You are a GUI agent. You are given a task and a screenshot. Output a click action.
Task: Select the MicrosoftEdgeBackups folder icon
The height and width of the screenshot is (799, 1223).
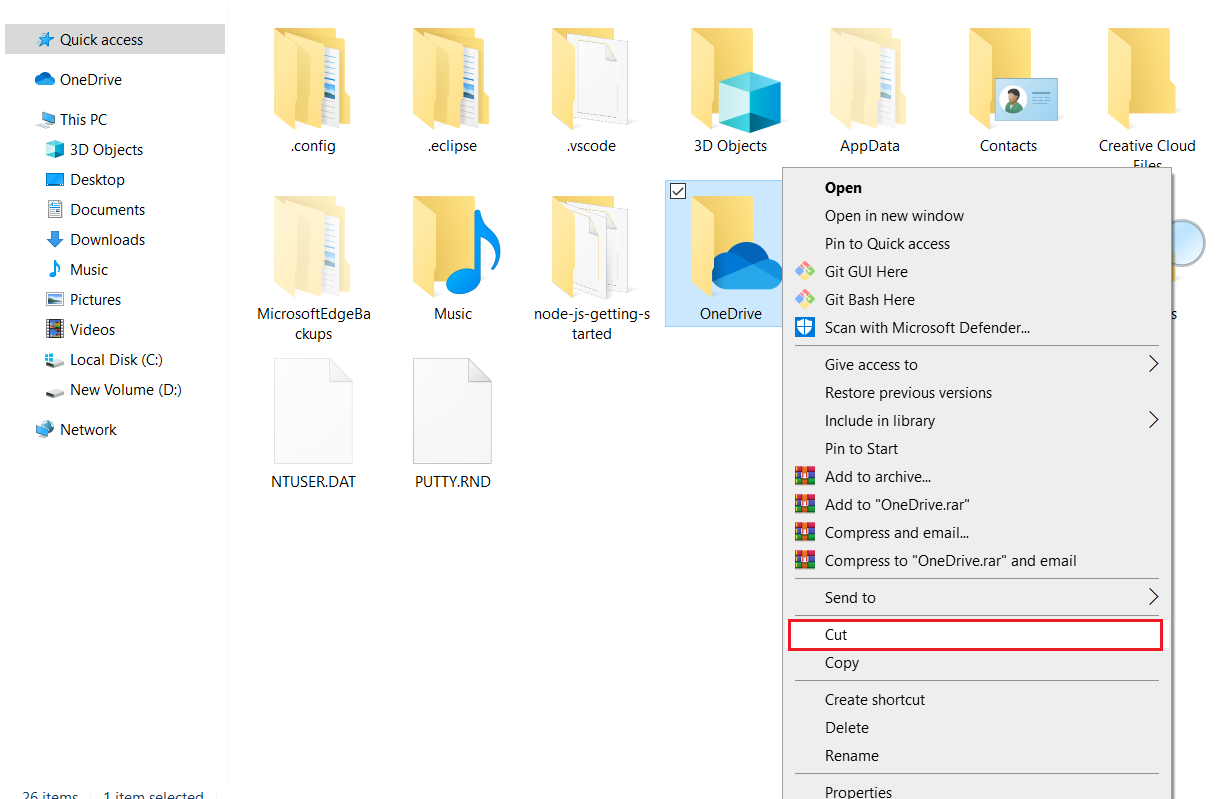313,247
